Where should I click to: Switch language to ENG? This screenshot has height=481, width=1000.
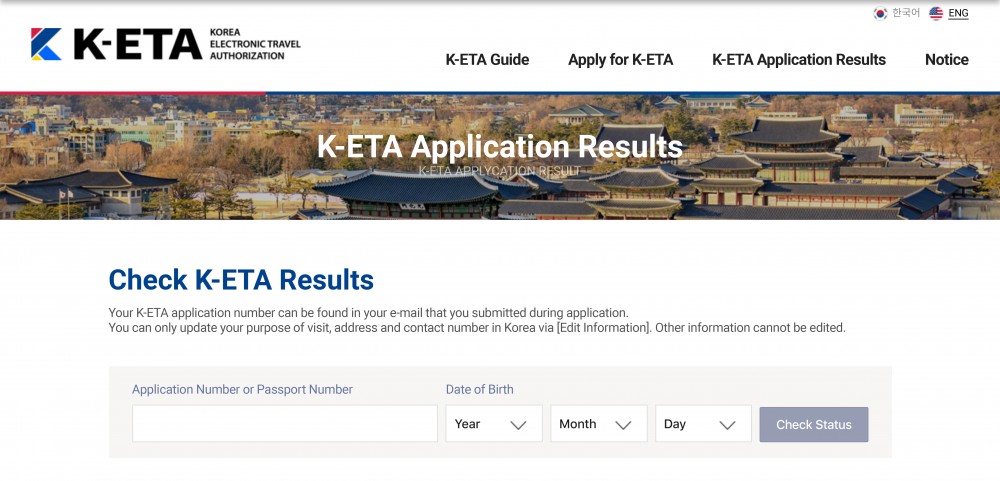click(958, 13)
